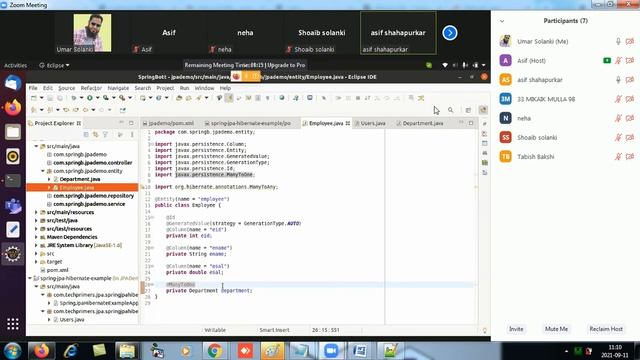Collapse the Participants panel chevron in Zoom
Screen dimensions: 640x360
pos(502,21)
